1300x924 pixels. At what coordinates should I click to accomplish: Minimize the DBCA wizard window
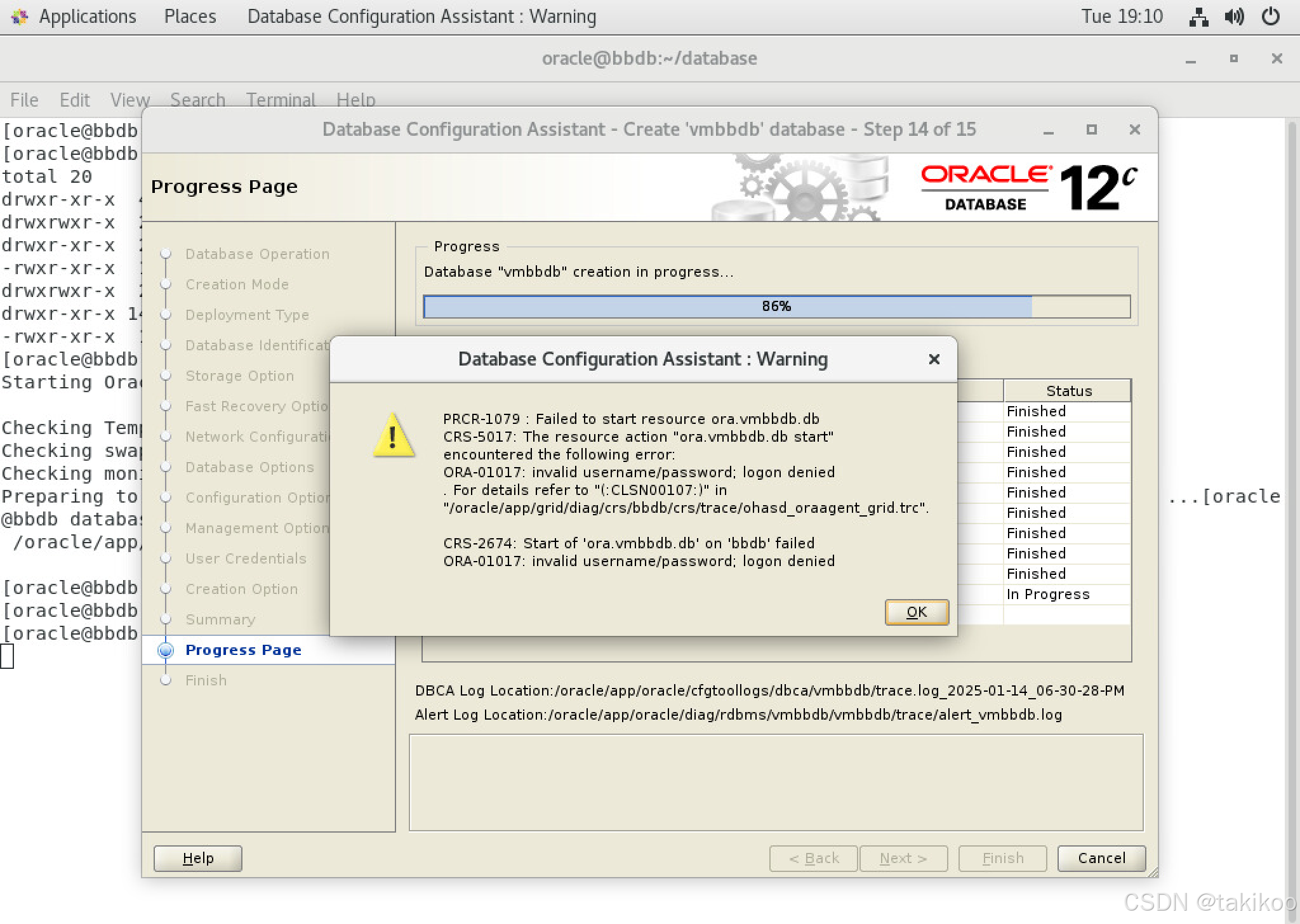[x=1049, y=131]
